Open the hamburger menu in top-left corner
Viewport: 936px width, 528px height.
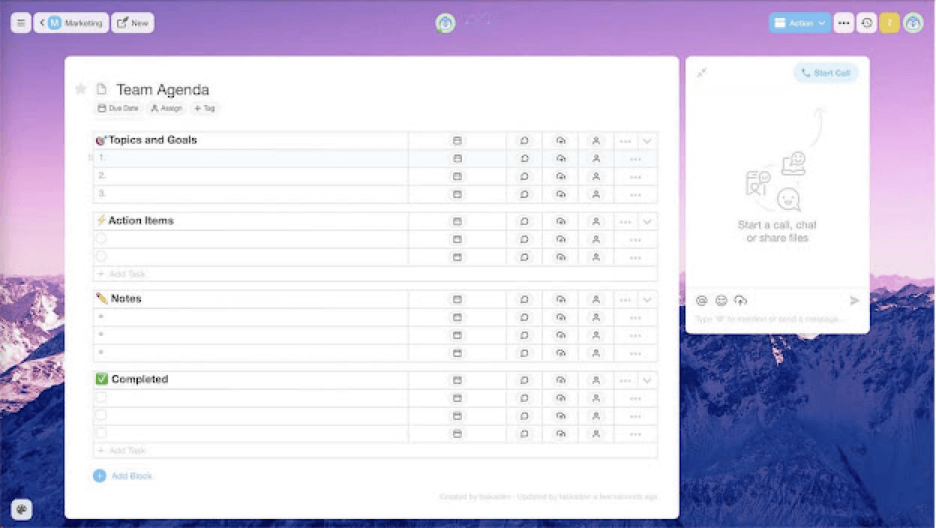pyautogui.click(x=20, y=22)
